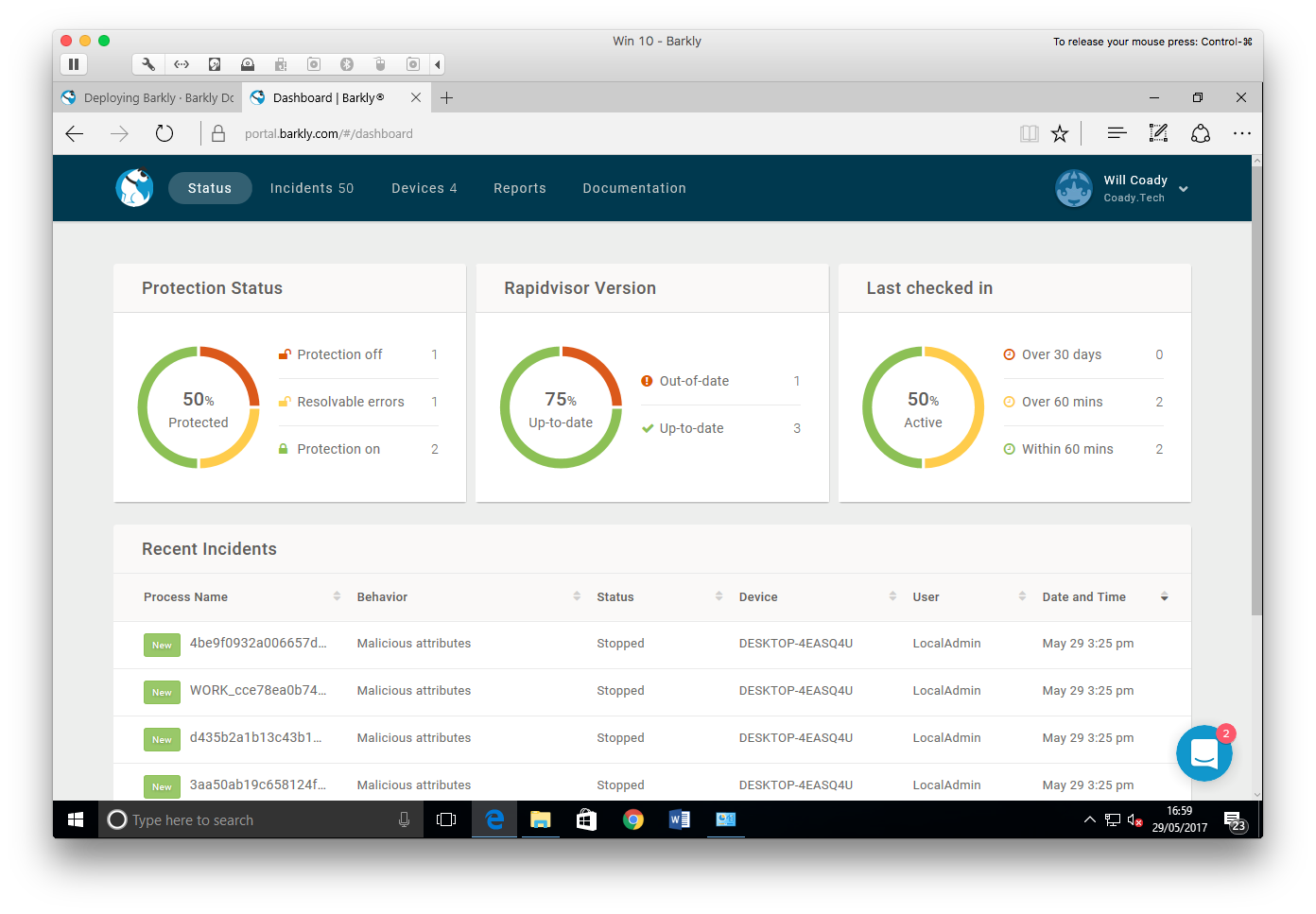Image resolution: width=1316 pixels, height=914 pixels.
Task: Open the Intercom chat bubble
Action: (x=1203, y=753)
